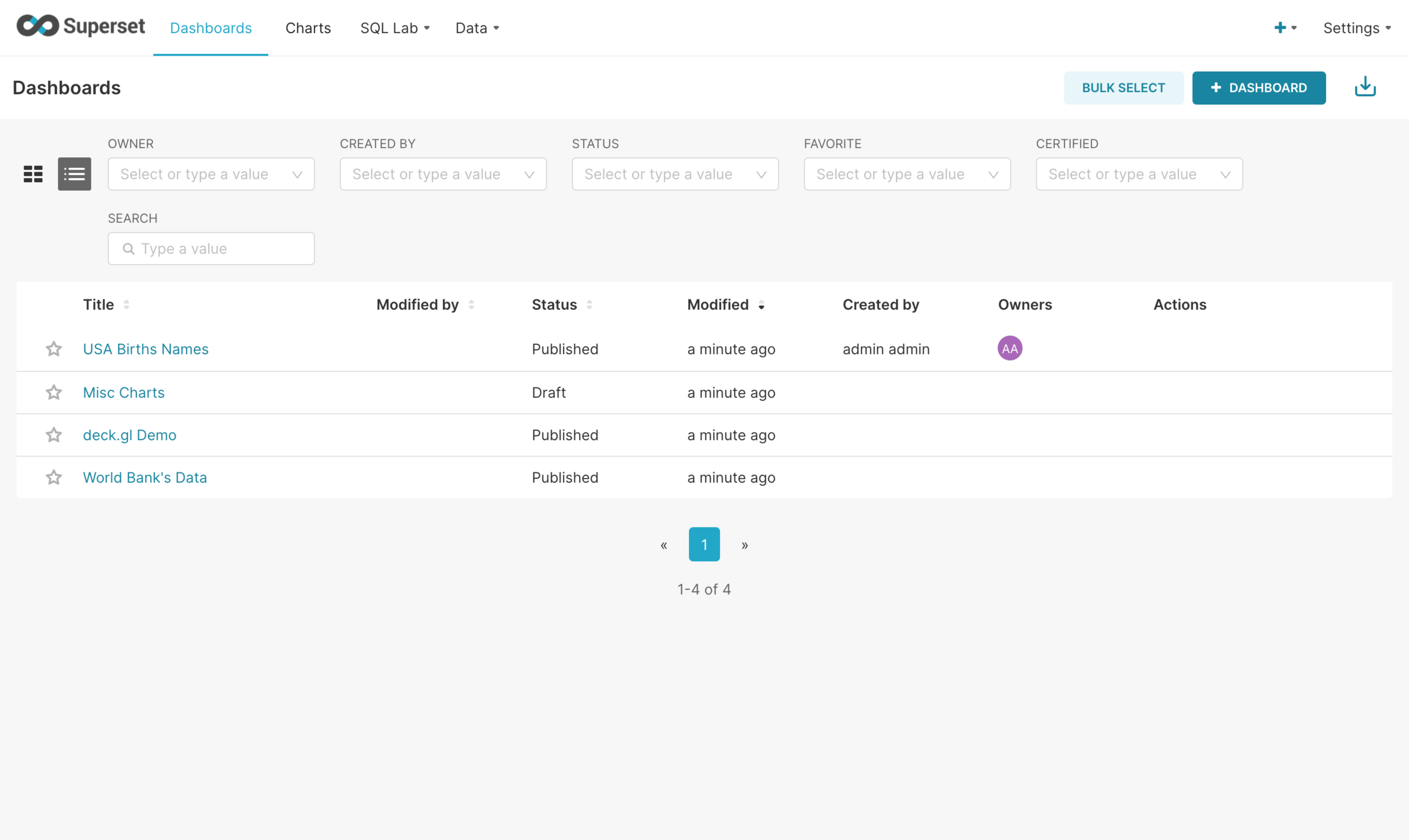
Task: Open the Created By filter dropdown
Action: 443,174
